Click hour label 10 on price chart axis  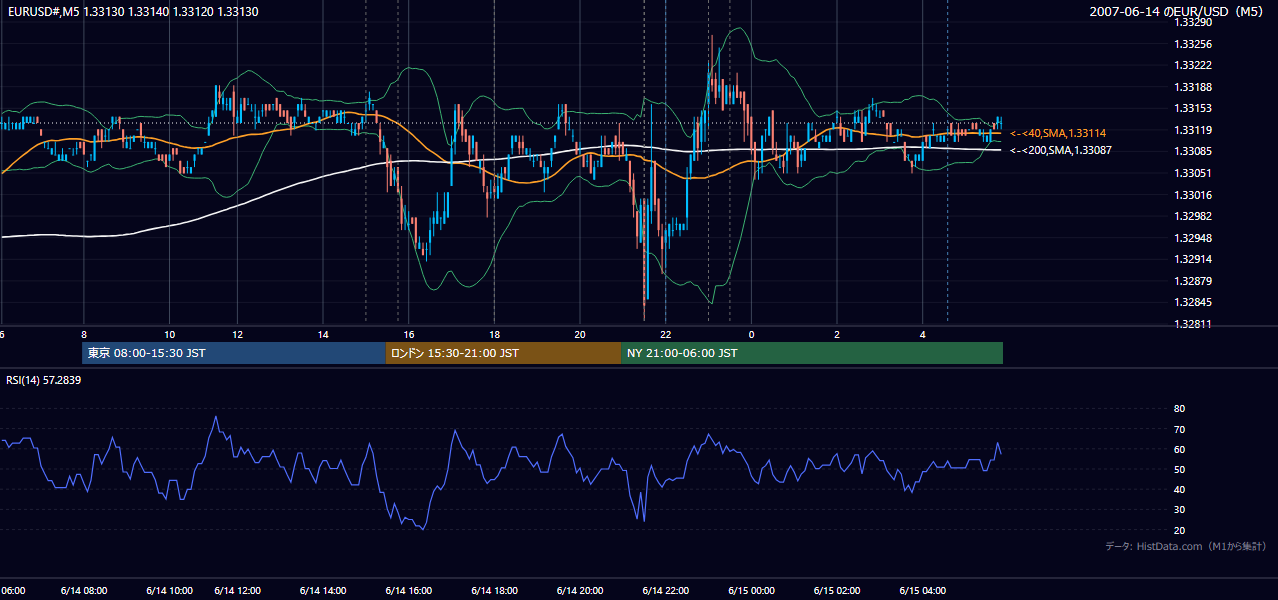coord(169,334)
